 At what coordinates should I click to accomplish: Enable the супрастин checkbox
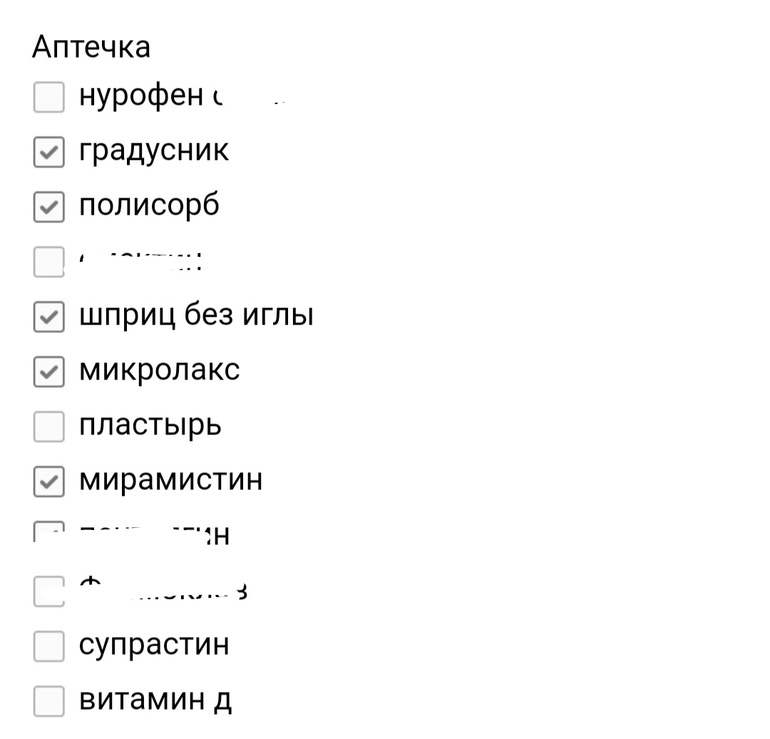click(x=49, y=647)
